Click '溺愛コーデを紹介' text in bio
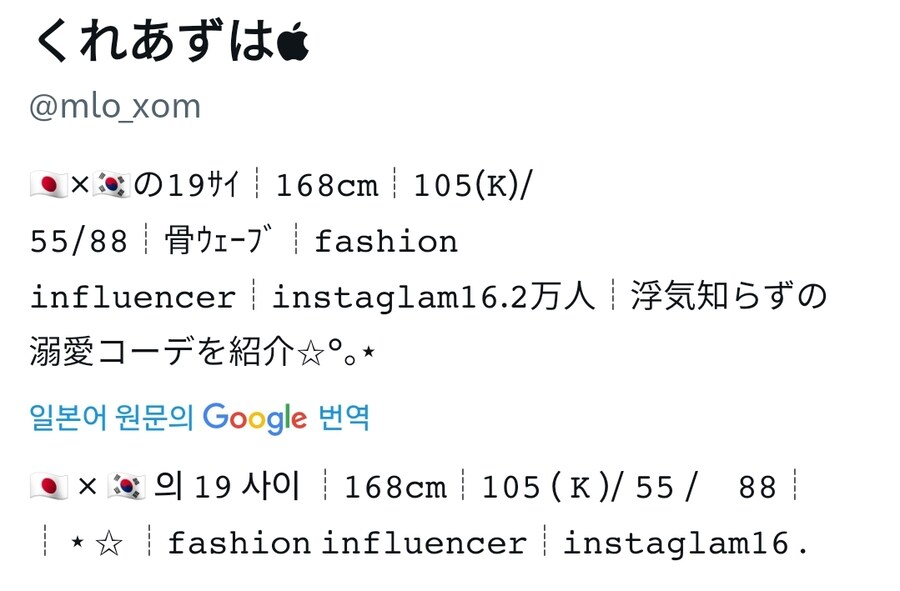The height and width of the screenshot is (591, 900). coord(162,352)
